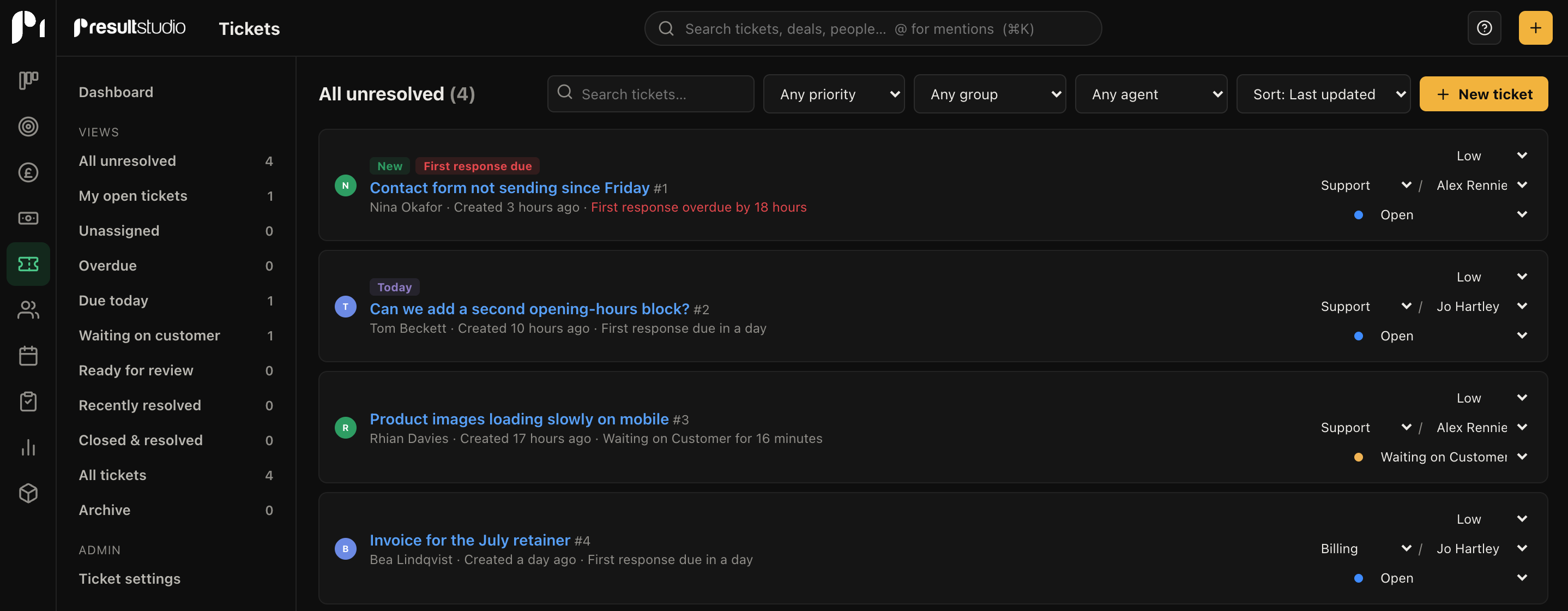Open the people contacts icon in sidebar
Viewport: 1568px width, 611px height.
click(28, 310)
